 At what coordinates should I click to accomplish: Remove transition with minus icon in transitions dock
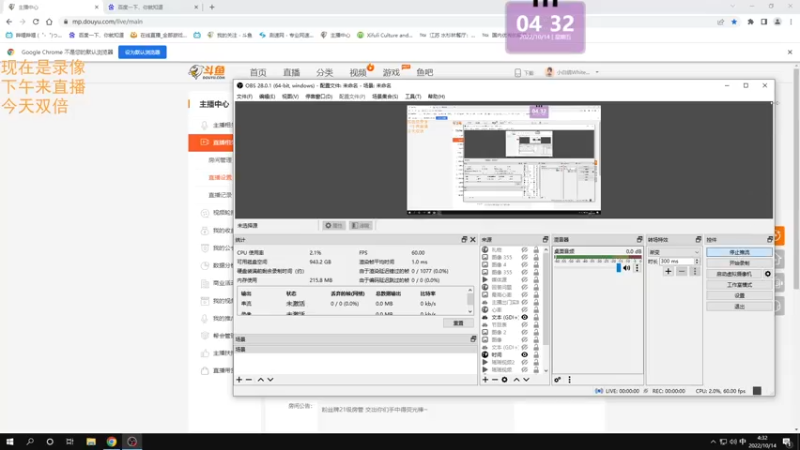pyautogui.click(x=682, y=271)
